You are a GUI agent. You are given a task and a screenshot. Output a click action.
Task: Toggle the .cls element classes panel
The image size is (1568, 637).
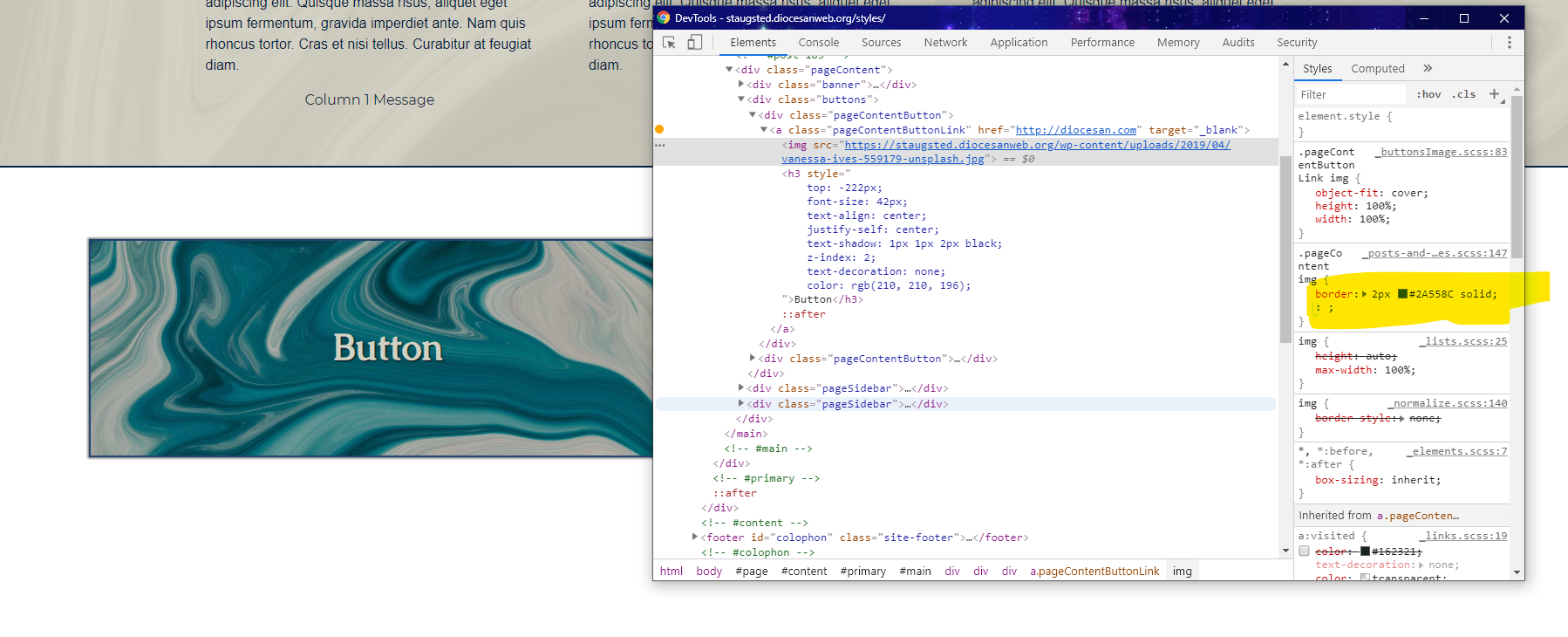point(1463,94)
